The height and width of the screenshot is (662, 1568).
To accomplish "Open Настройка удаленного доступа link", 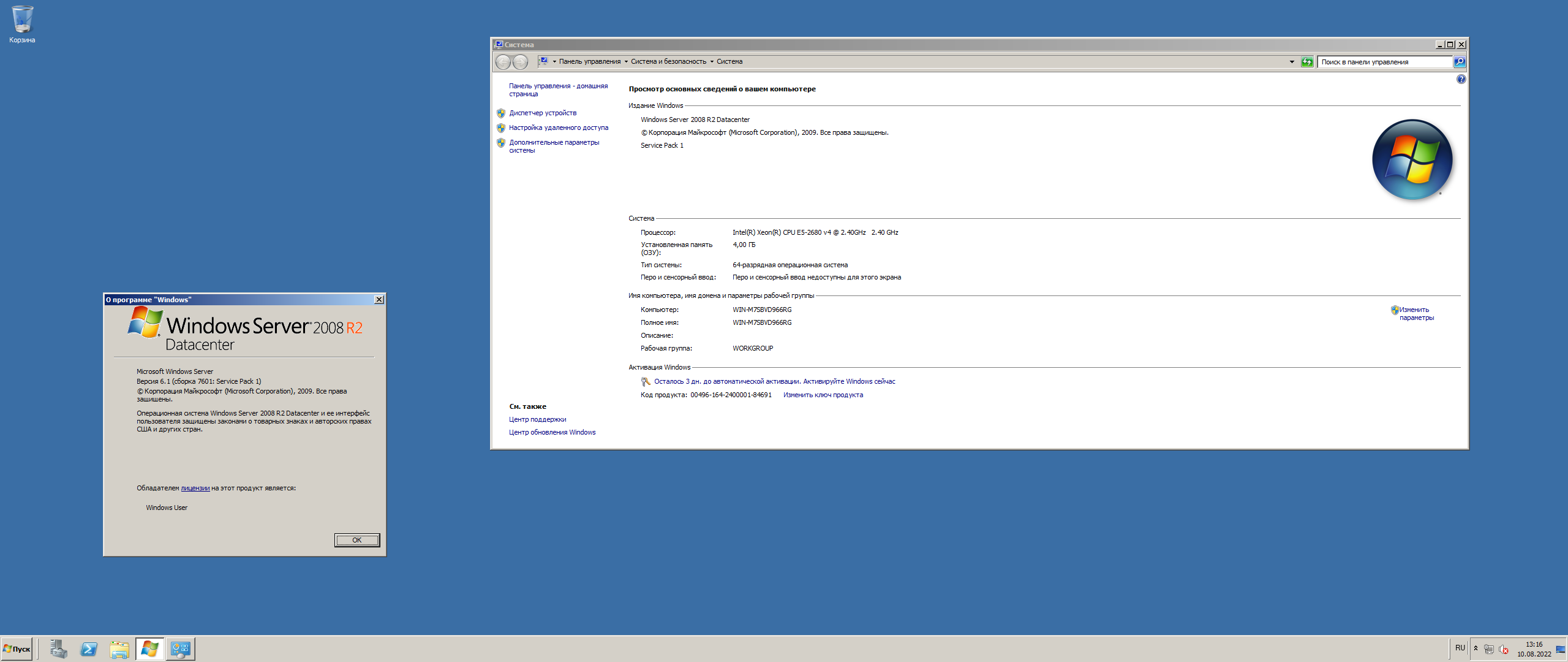I will [x=559, y=128].
